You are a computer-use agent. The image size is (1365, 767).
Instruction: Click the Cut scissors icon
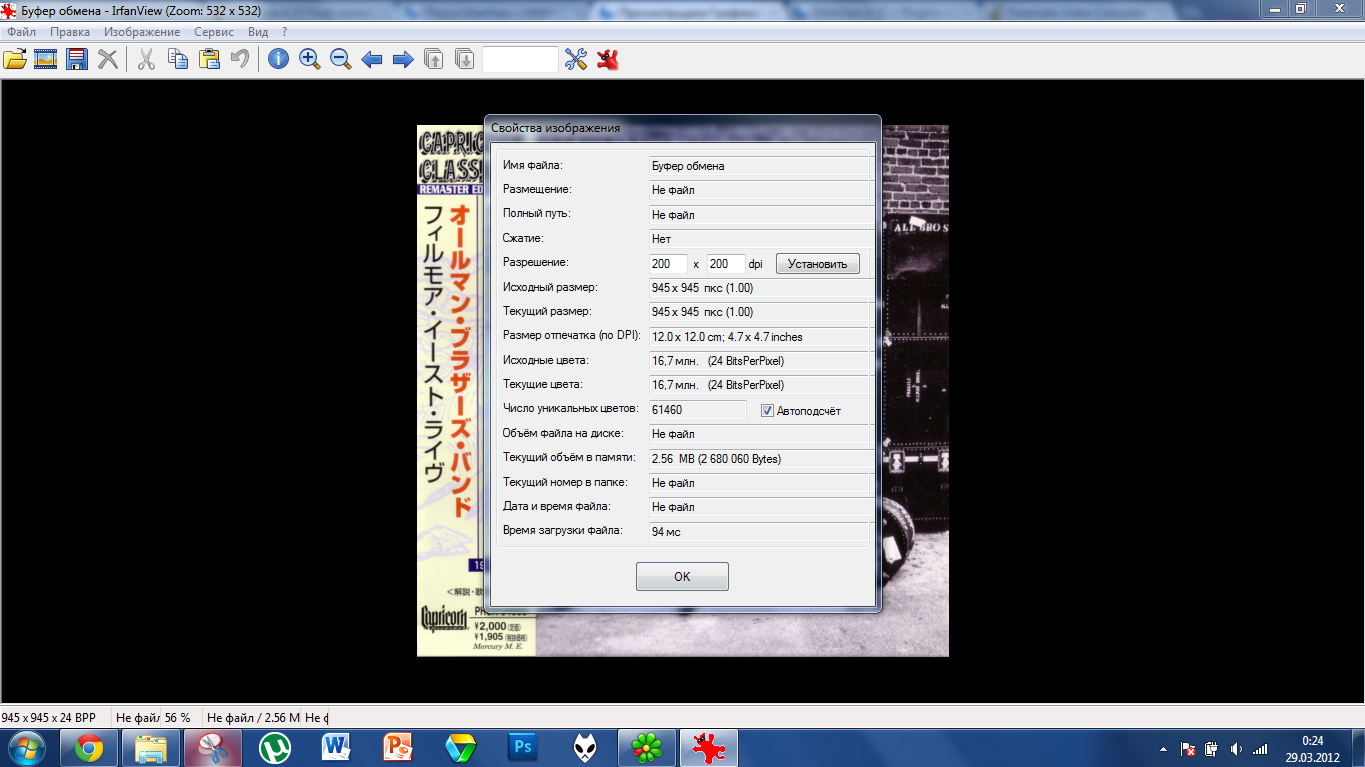tap(146, 59)
